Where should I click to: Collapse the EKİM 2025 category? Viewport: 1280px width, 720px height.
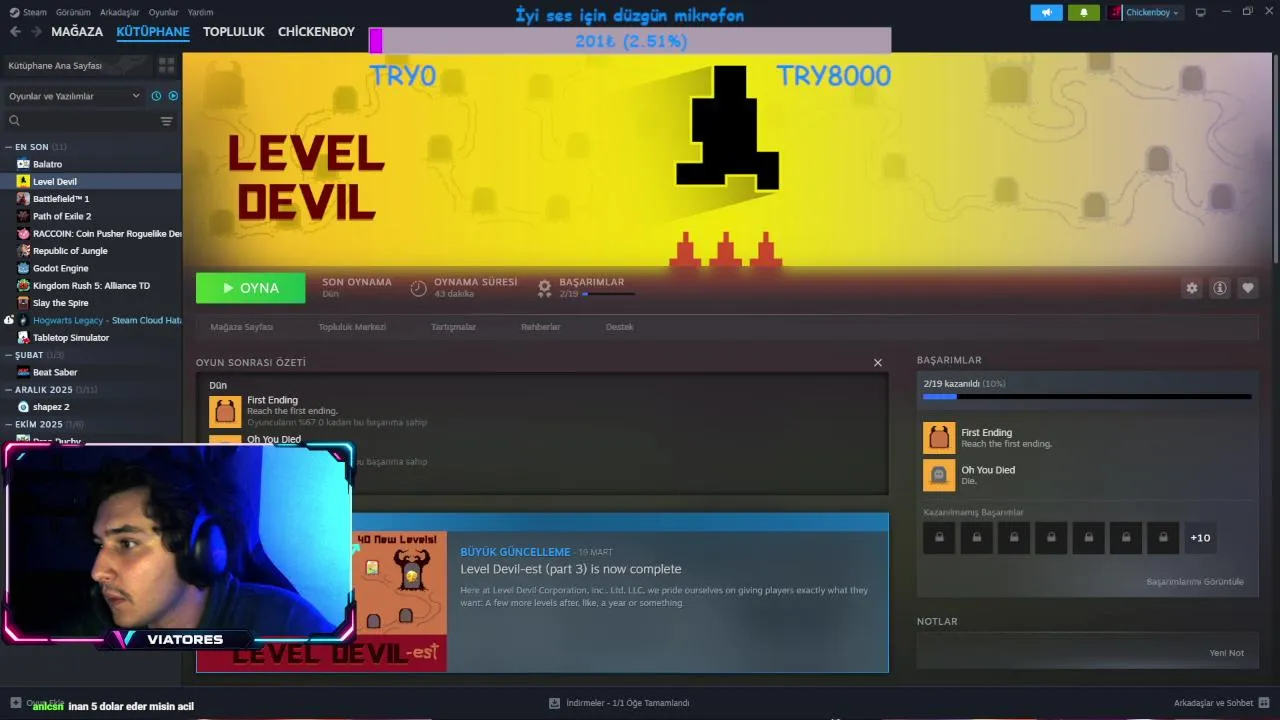(9, 424)
